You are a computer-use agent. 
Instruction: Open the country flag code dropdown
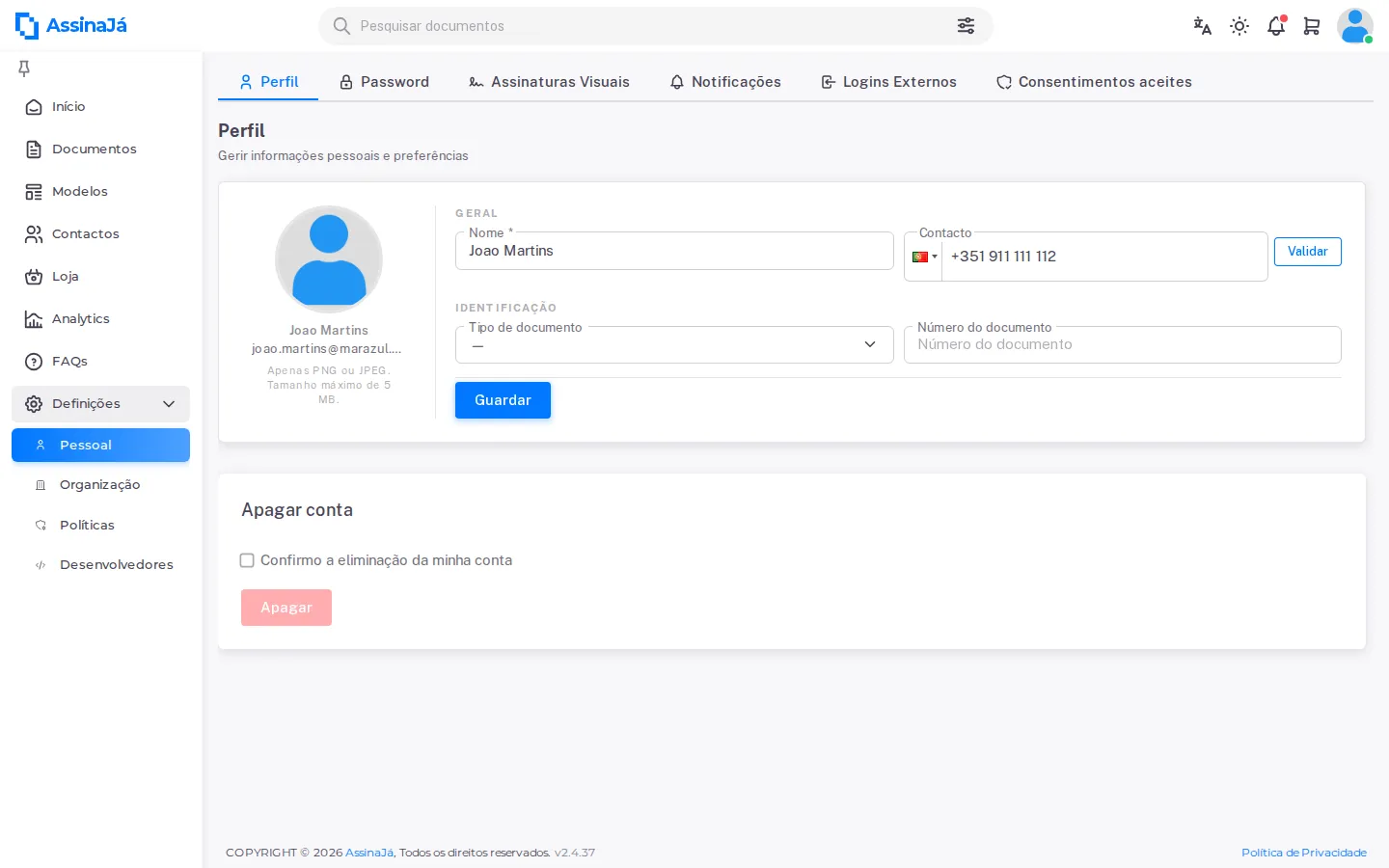(x=924, y=257)
